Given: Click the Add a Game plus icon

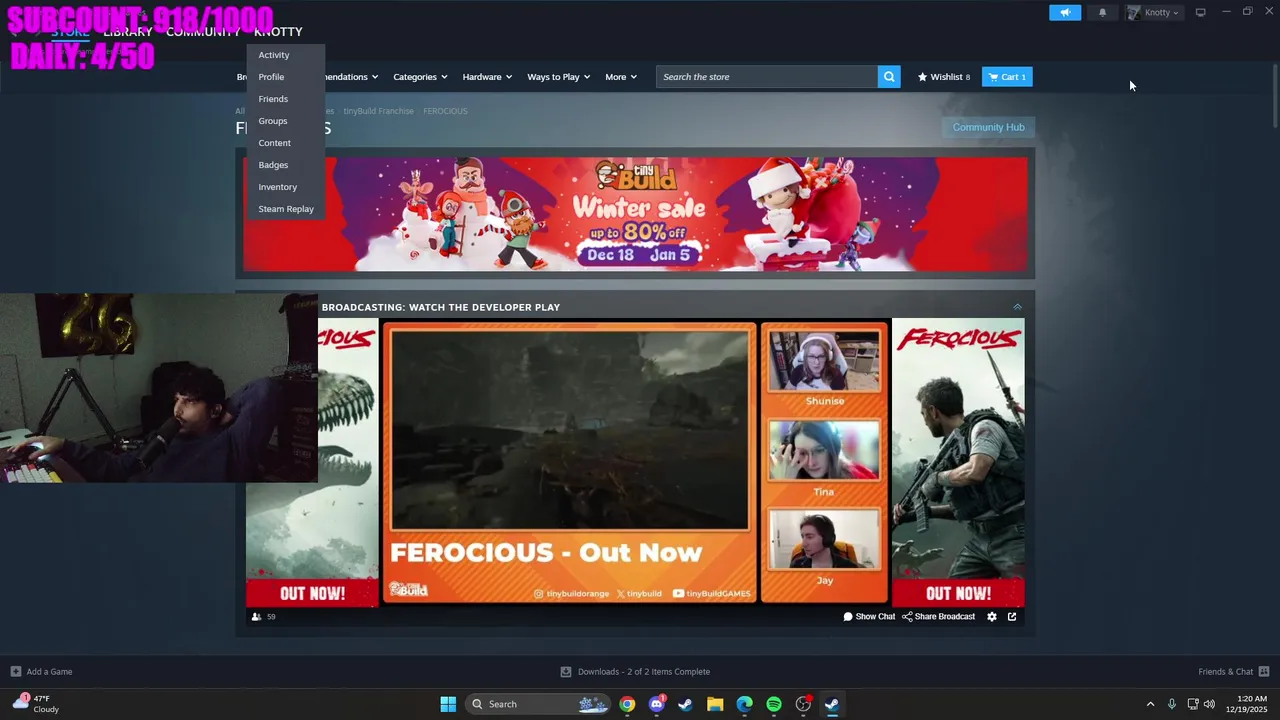Looking at the screenshot, I should pos(15,672).
